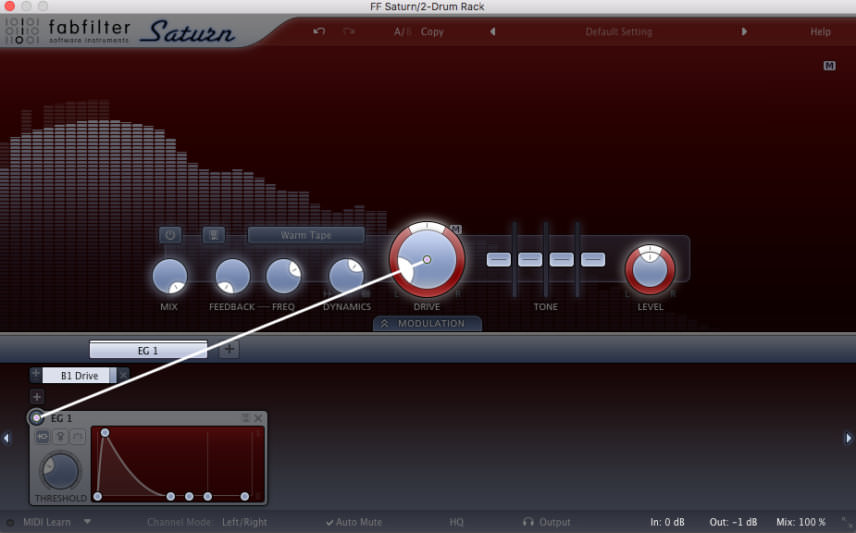Click the B1 Drive modulation slot

coord(79,376)
